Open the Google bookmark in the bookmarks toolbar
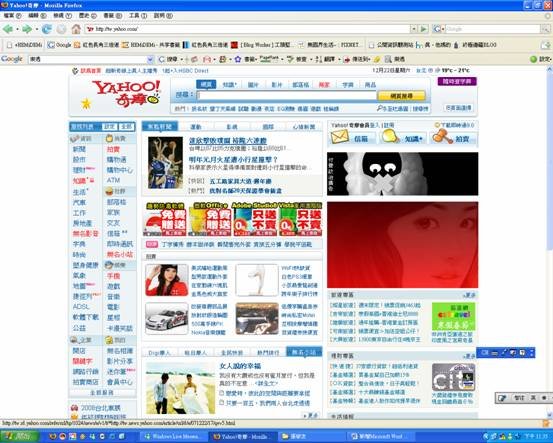 (x=59, y=45)
